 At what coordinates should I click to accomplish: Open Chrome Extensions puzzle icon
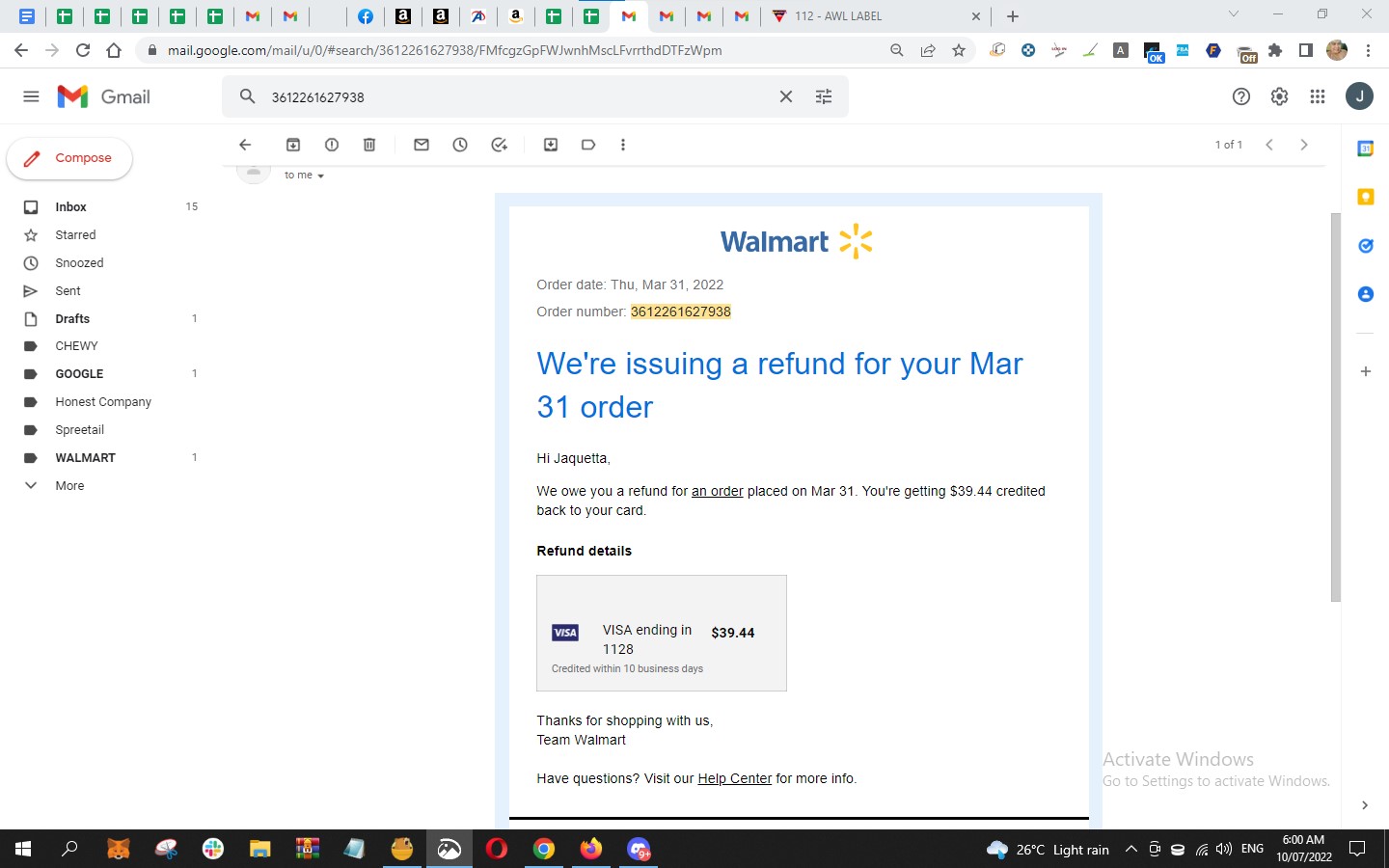click(x=1275, y=50)
